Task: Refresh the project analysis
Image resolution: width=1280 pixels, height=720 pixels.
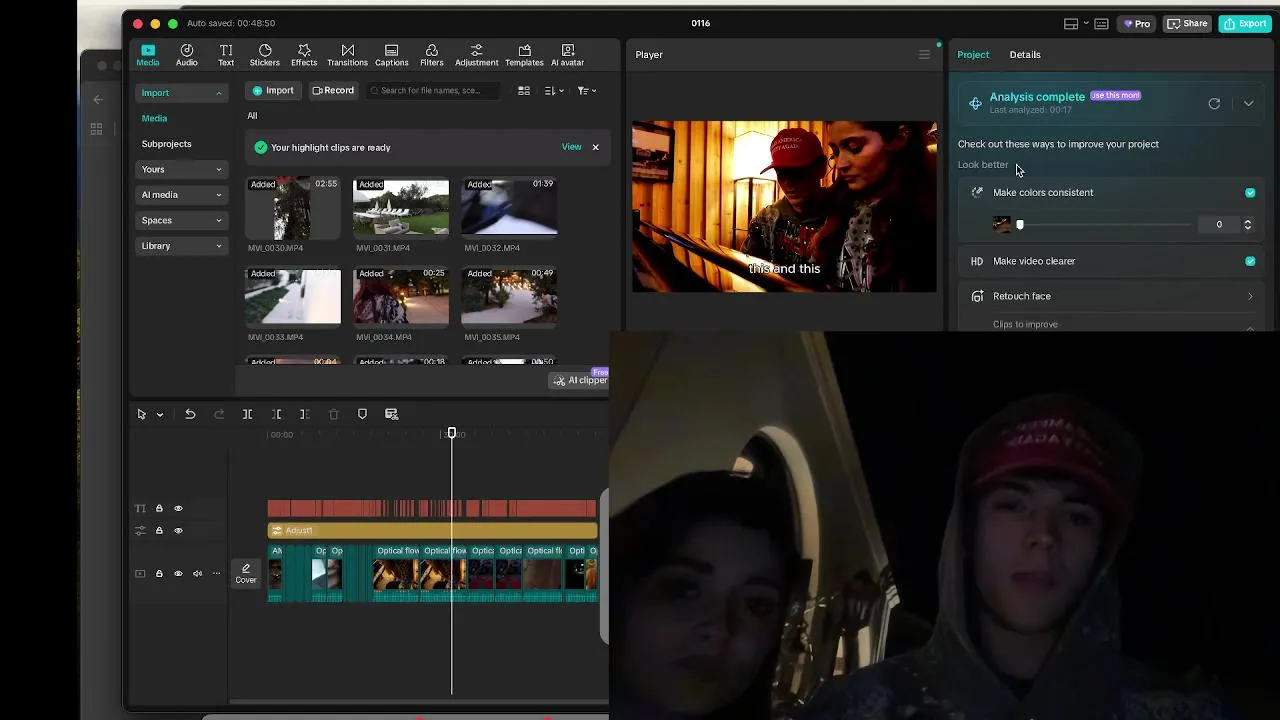Action: pos(1214,103)
